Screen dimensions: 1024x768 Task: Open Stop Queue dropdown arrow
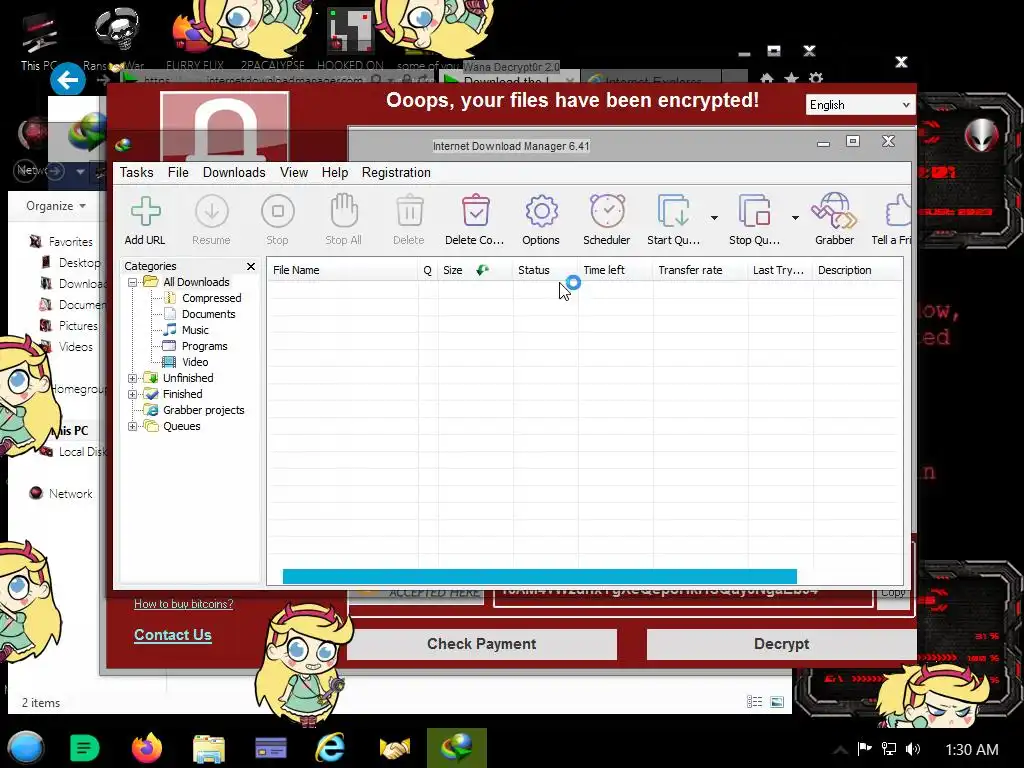click(795, 217)
